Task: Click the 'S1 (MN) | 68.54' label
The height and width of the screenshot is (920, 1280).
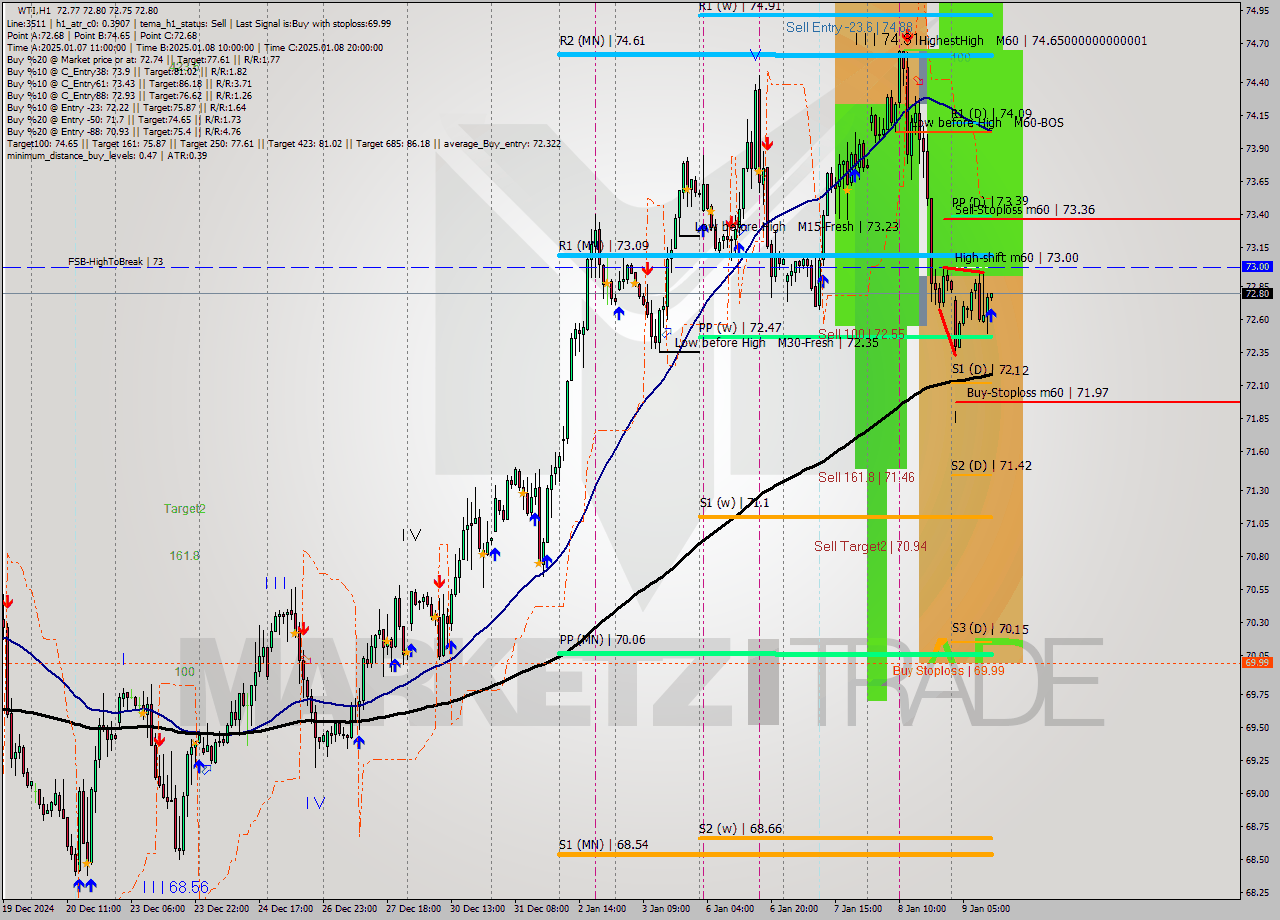Action: [x=603, y=845]
